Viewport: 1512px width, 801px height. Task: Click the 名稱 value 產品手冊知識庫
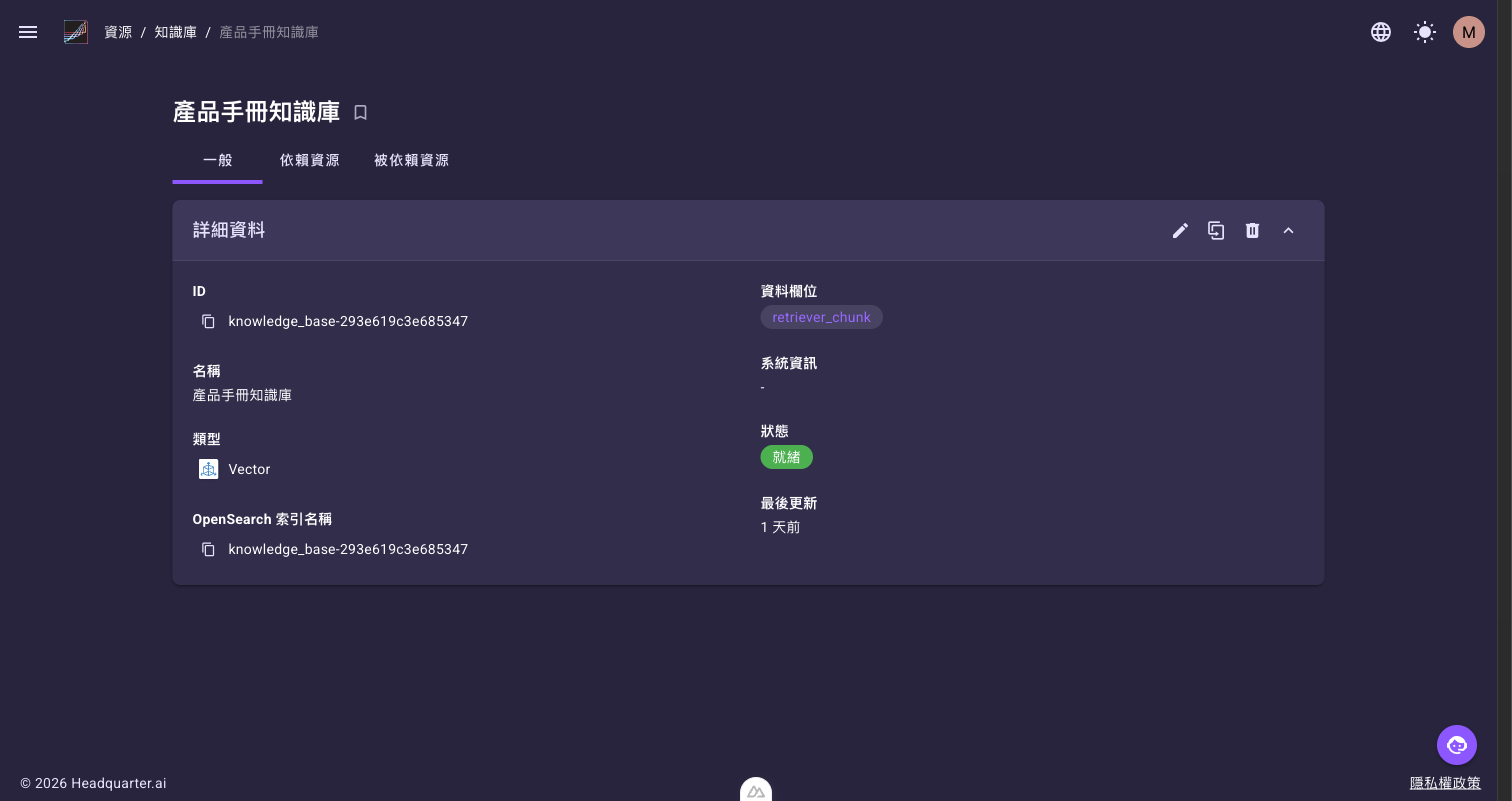[x=242, y=395]
